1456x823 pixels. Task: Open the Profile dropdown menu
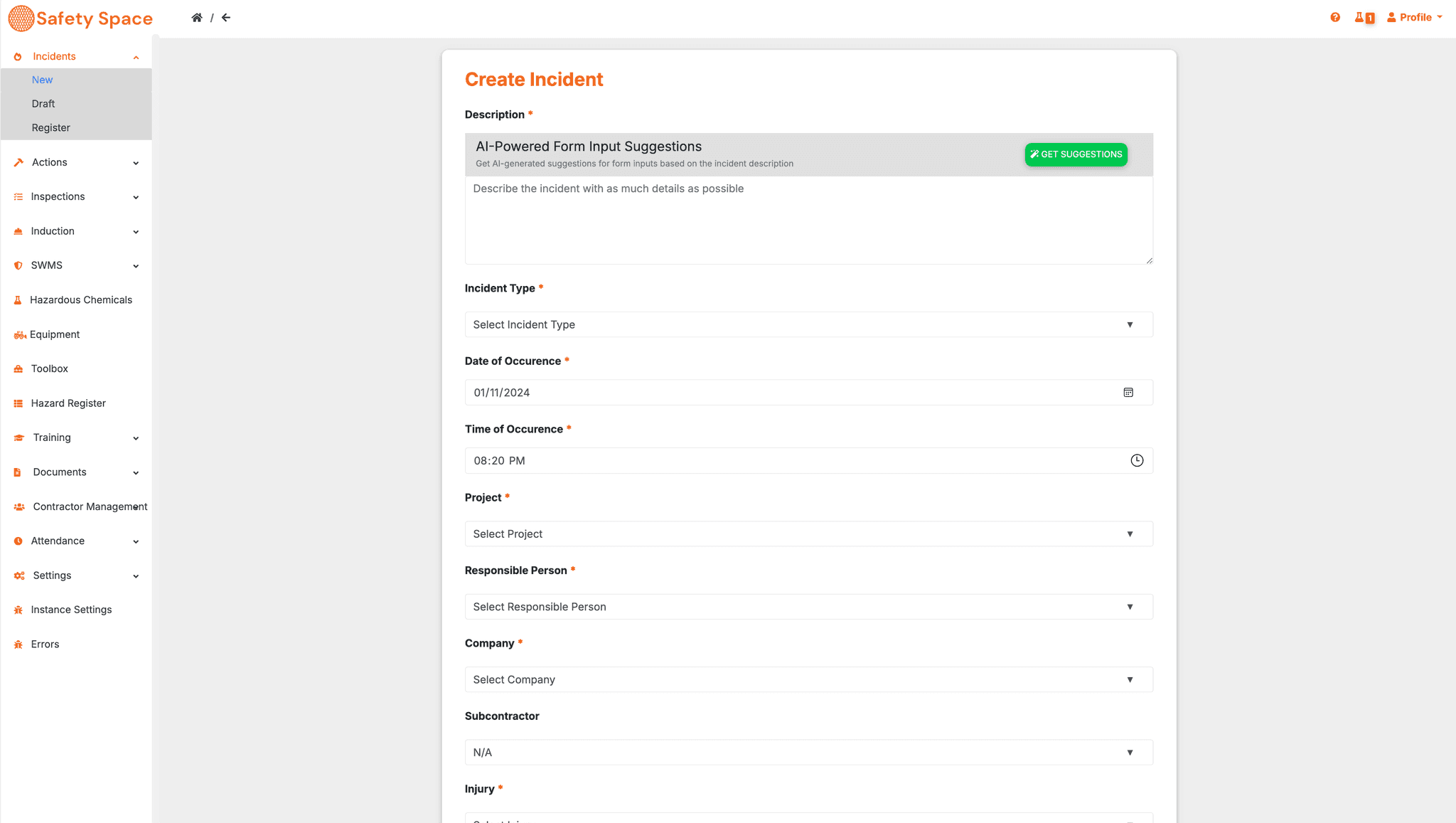[1415, 18]
